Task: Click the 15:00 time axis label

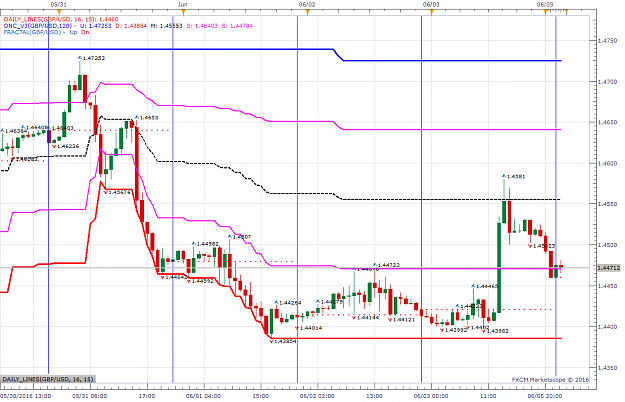Action: (261, 396)
